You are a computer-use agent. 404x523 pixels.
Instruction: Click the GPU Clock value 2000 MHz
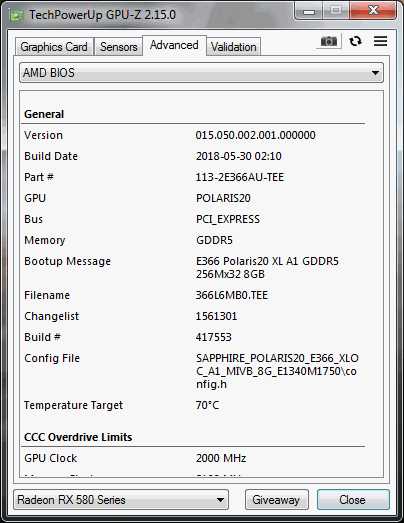(221, 459)
